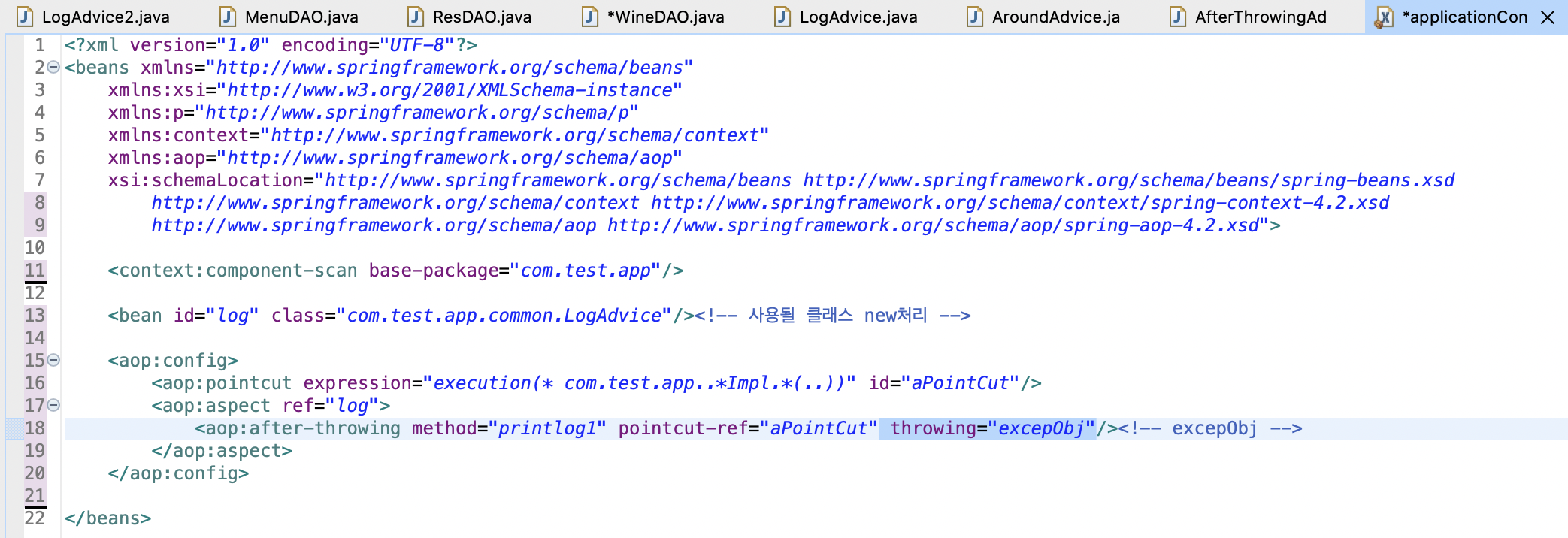Viewport: 1568px width, 538px height.
Task: Click the execution pointcut expression value
Action: coord(640,383)
